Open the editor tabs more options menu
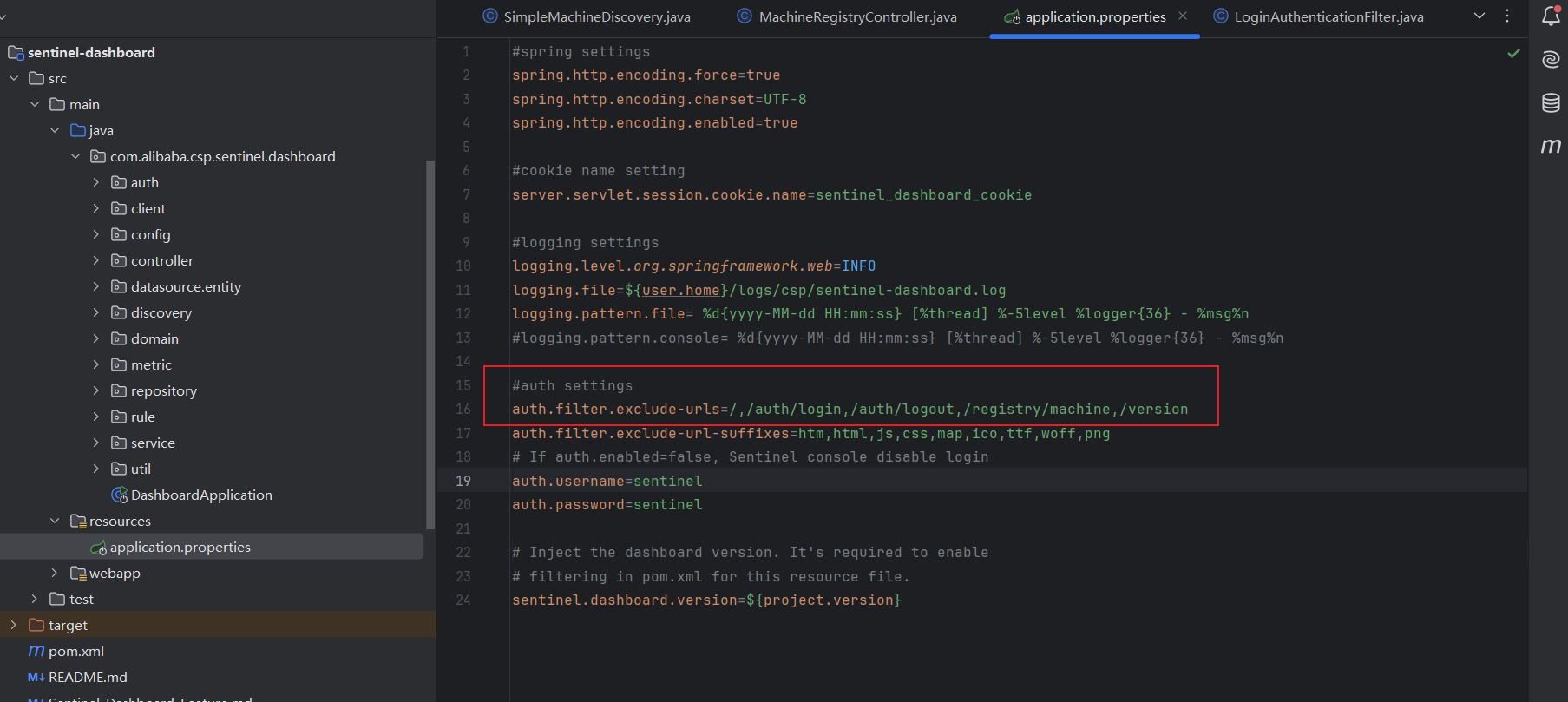 point(1507,16)
